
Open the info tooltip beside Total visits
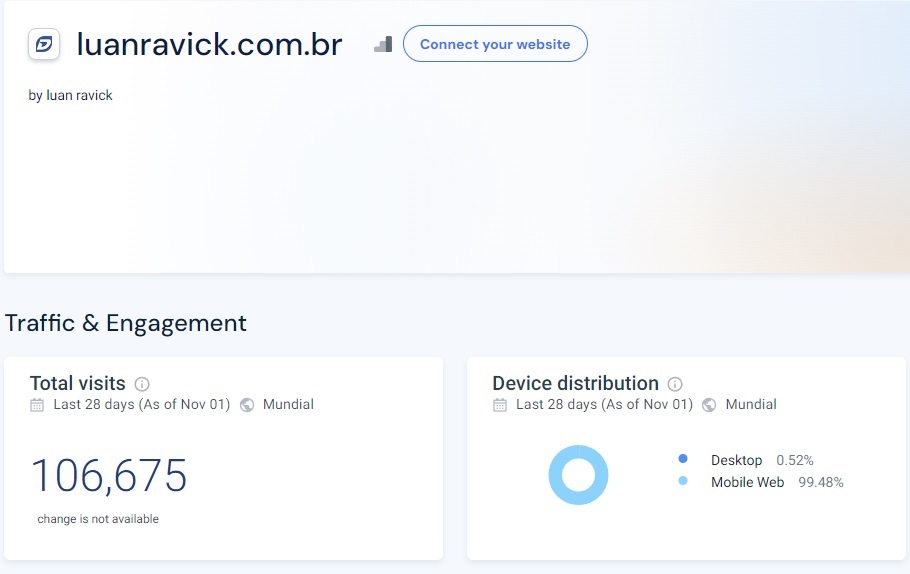coord(142,384)
